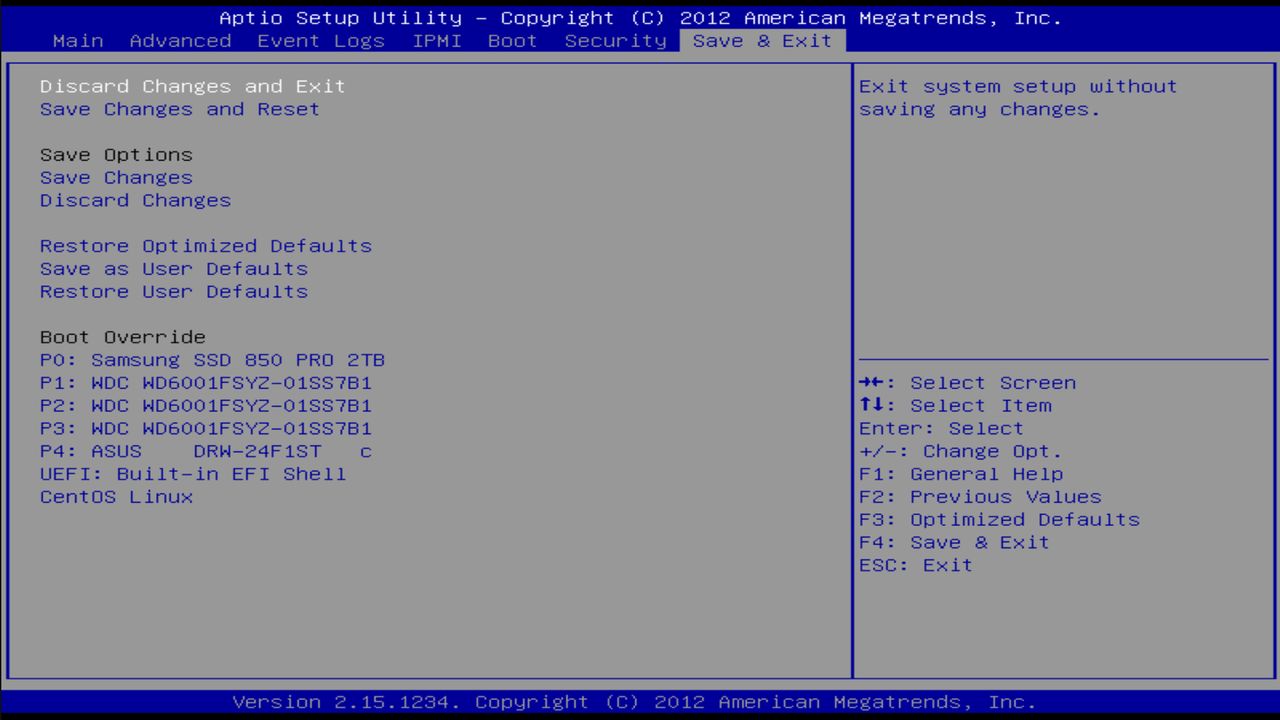Select Restore User Defaults

(x=174, y=292)
